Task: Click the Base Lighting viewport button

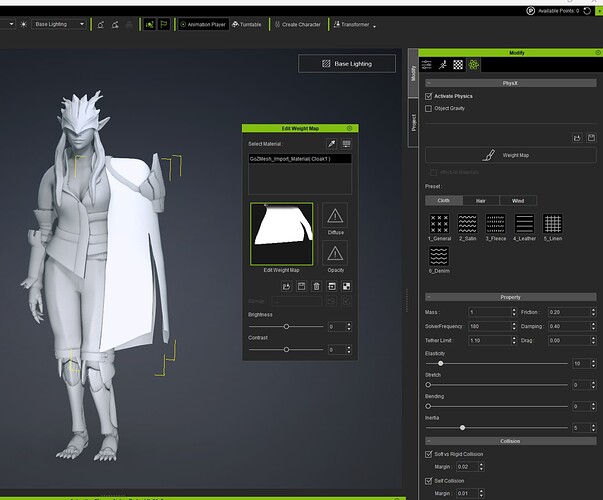Action: point(347,63)
